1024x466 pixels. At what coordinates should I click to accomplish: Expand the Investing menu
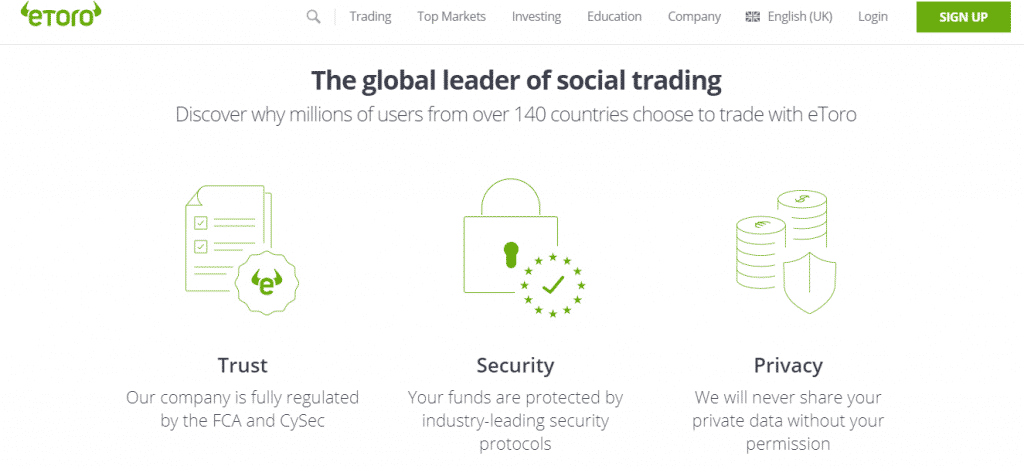click(x=536, y=17)
